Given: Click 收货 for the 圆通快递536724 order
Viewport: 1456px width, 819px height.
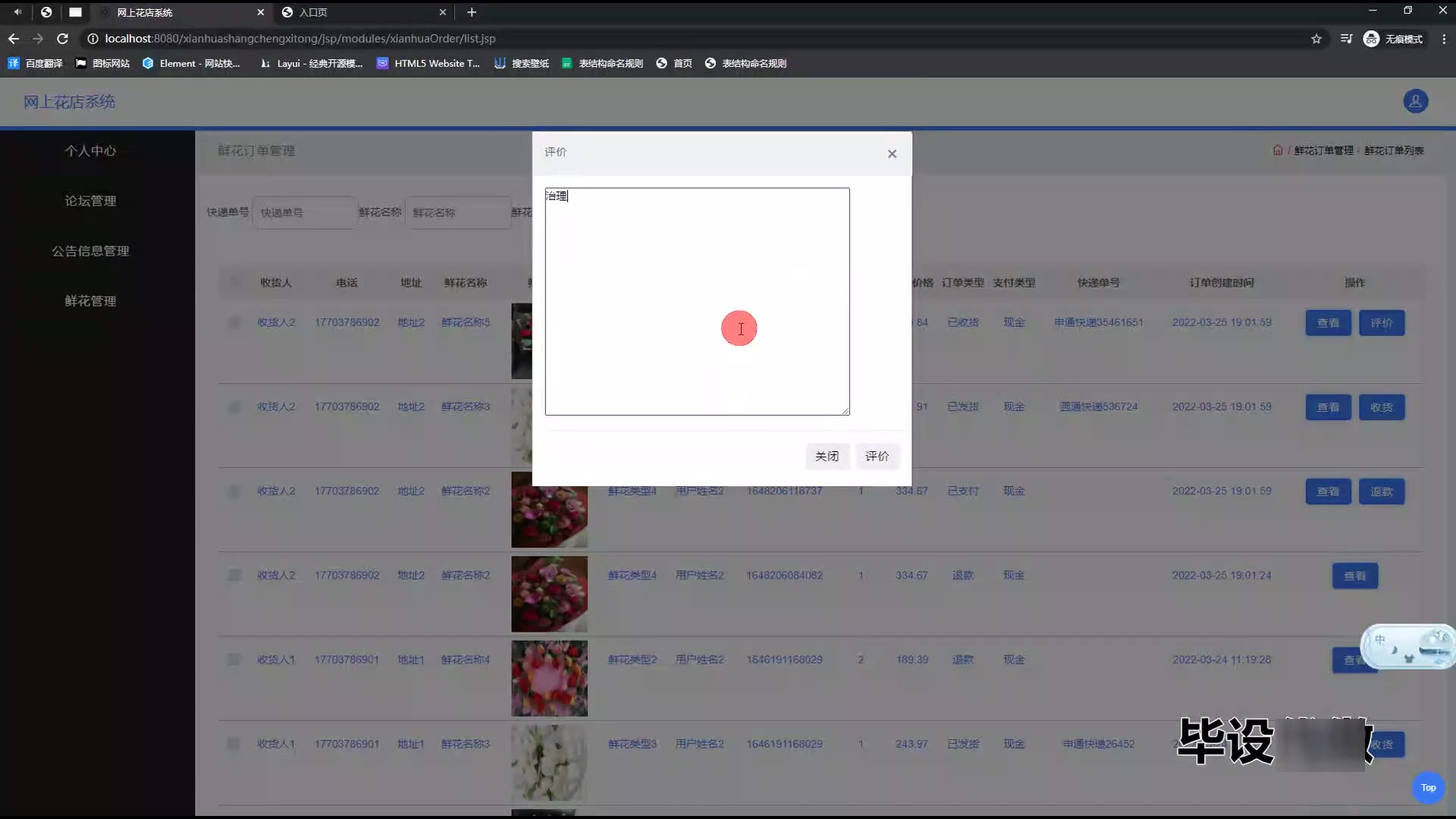Looking at the screenshot, I should click(x=1381, y=407).
